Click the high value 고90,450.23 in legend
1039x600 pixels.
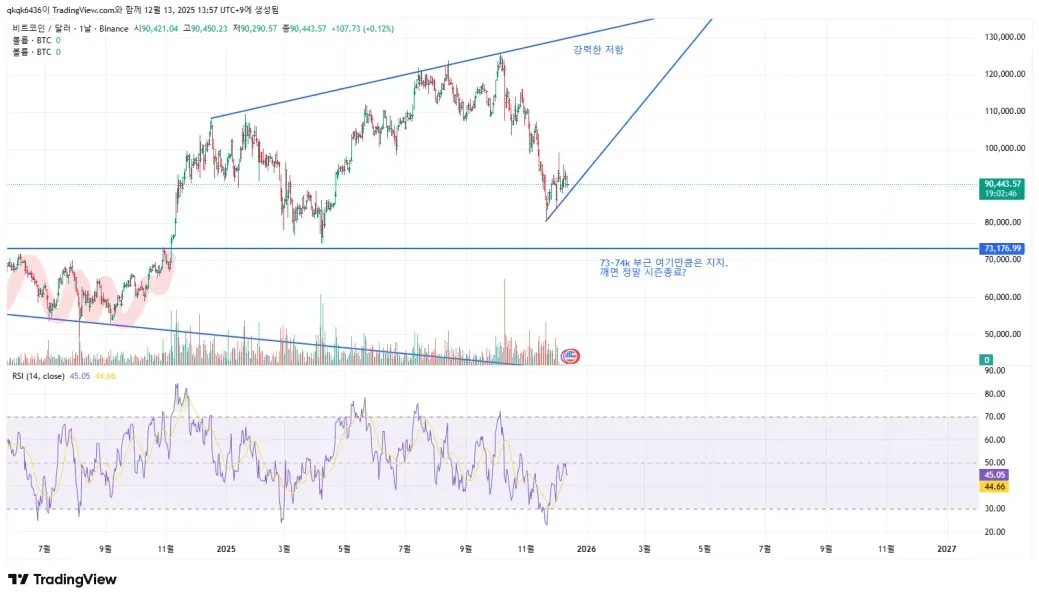205,29
